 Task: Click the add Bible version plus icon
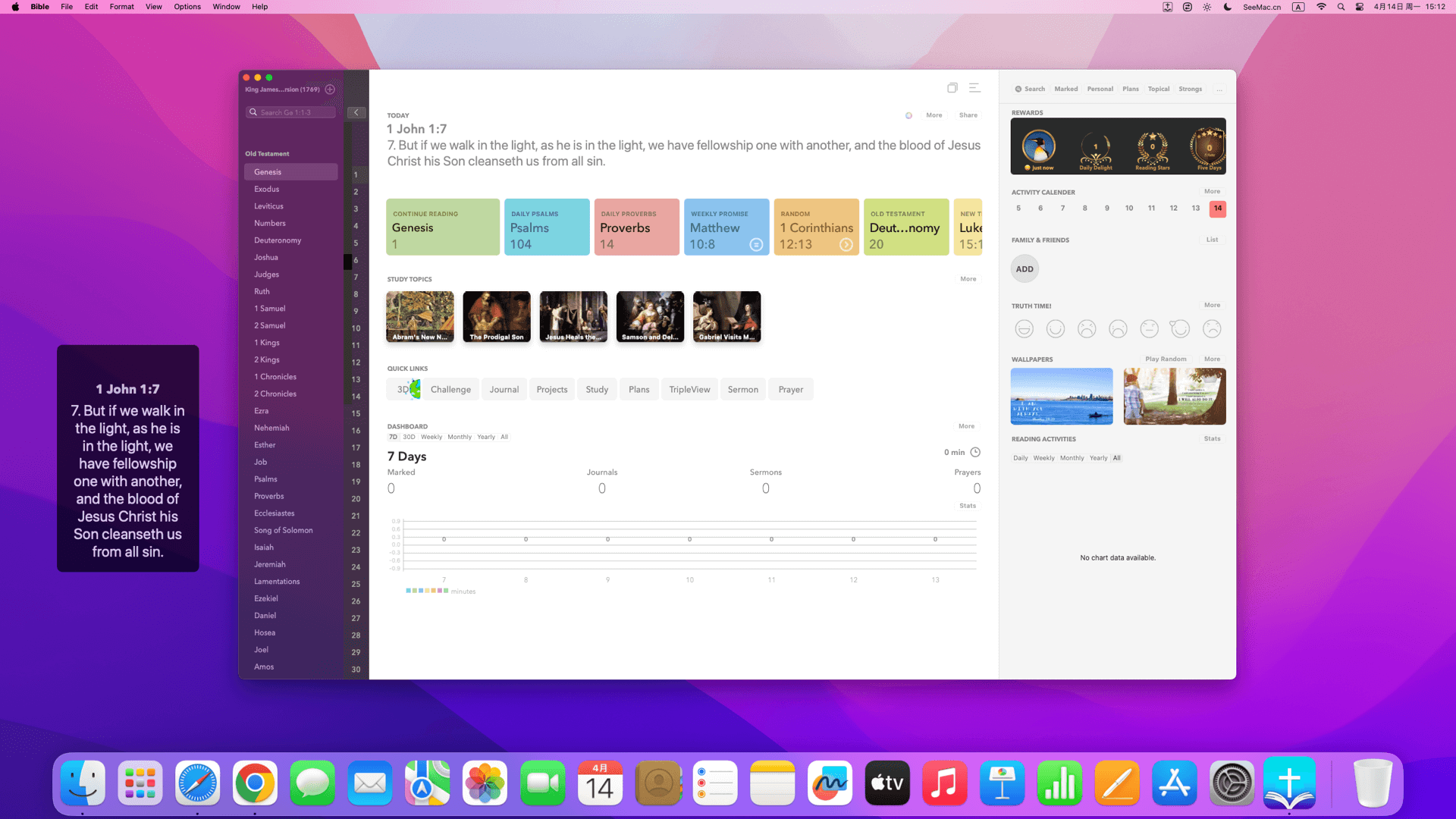[330, 89]
